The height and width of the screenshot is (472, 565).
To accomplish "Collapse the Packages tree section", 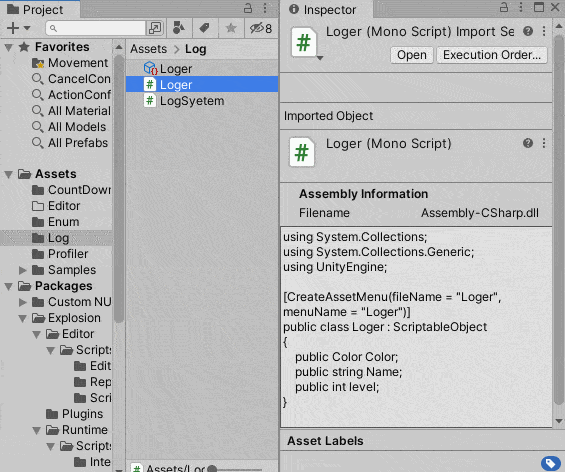I will point(9,286).
